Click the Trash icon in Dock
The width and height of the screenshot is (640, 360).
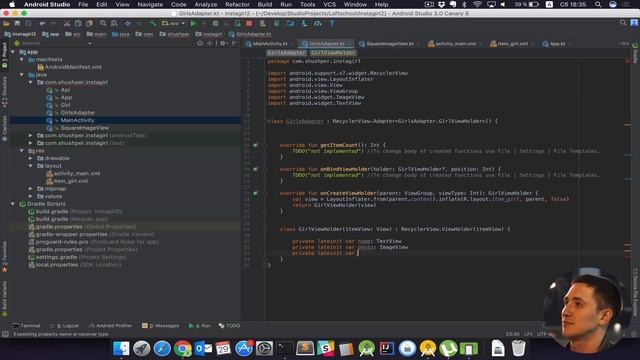(518, 349)
